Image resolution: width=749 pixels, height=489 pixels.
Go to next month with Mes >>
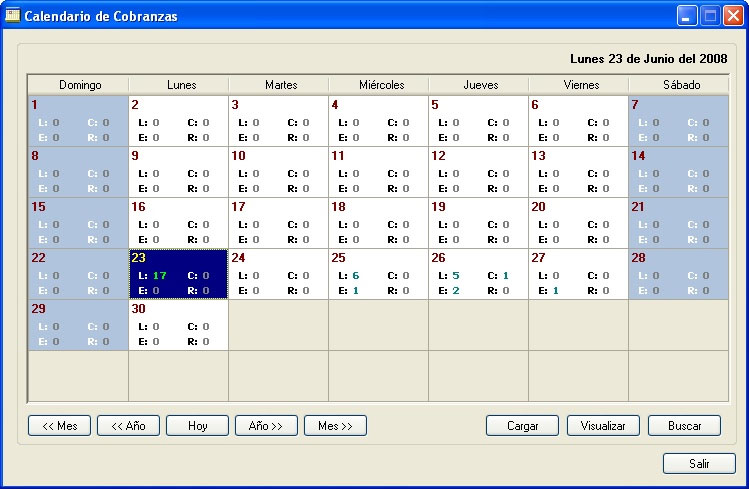tap(335, 426)
